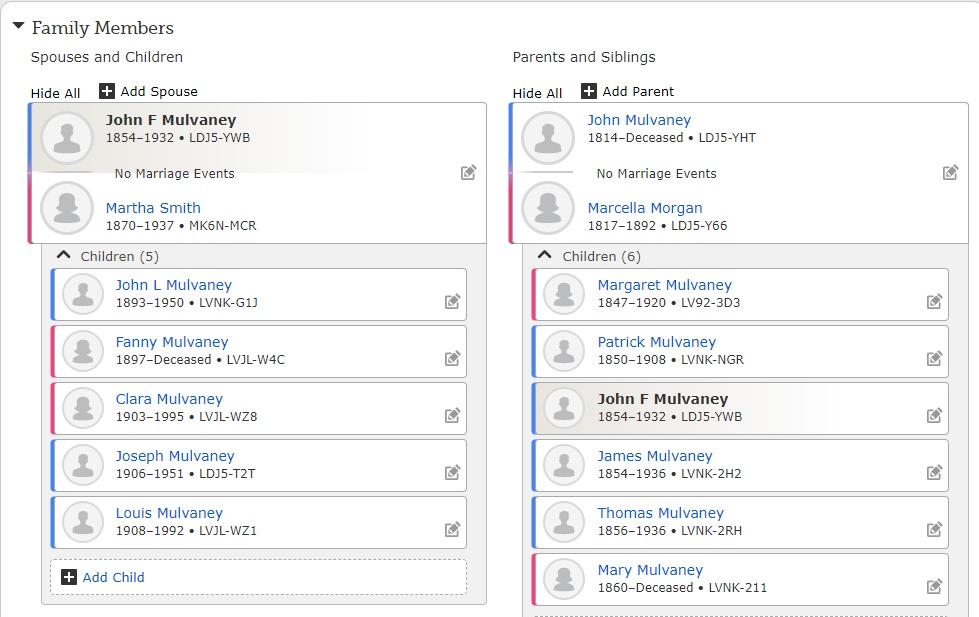Screen dimensions: 979x617
Task: Edit couple relationship of John F and Martha
Action: point(469,172)
